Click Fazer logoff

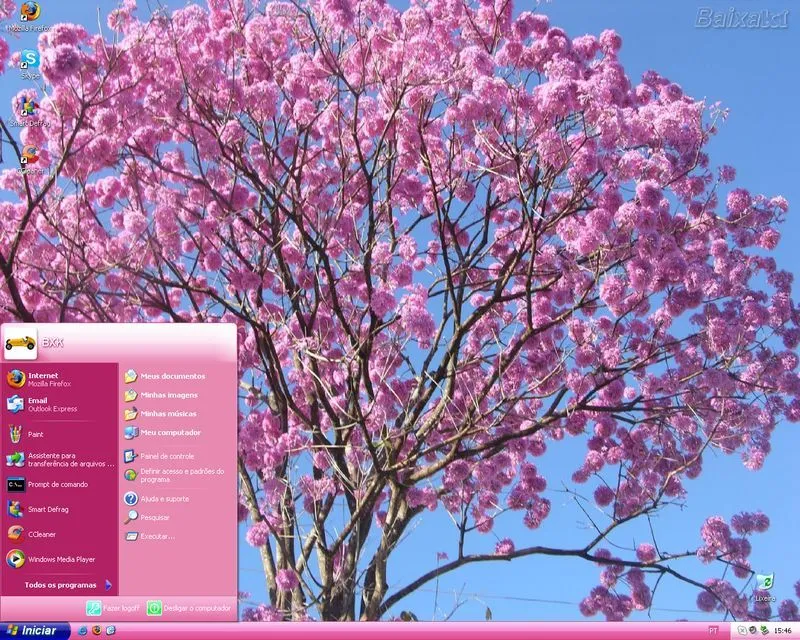(x=113, y=607)
